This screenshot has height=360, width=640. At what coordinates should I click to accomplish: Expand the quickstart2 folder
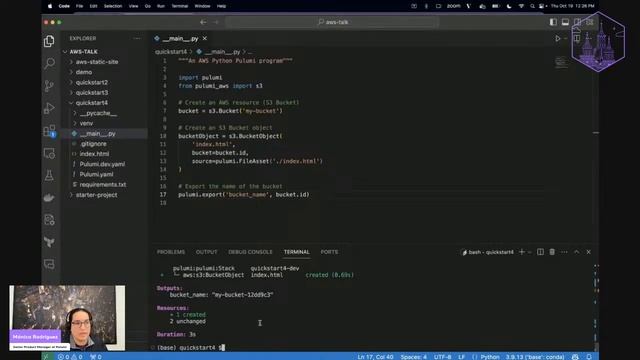pyautogui.click(x=92, y=82)
